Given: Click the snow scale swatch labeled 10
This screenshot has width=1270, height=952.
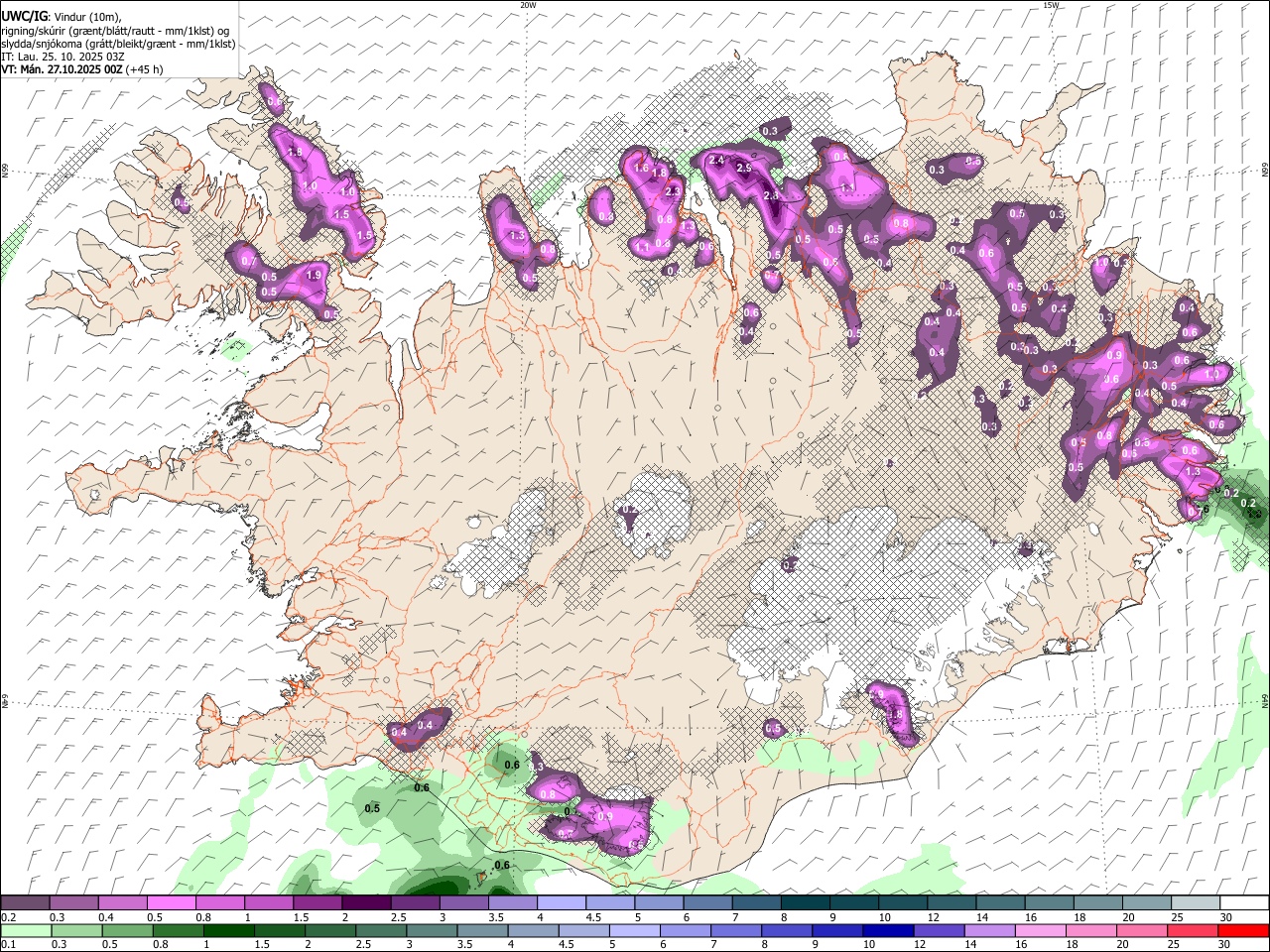Looking at the screenshot, I should (x=902, y=903).
